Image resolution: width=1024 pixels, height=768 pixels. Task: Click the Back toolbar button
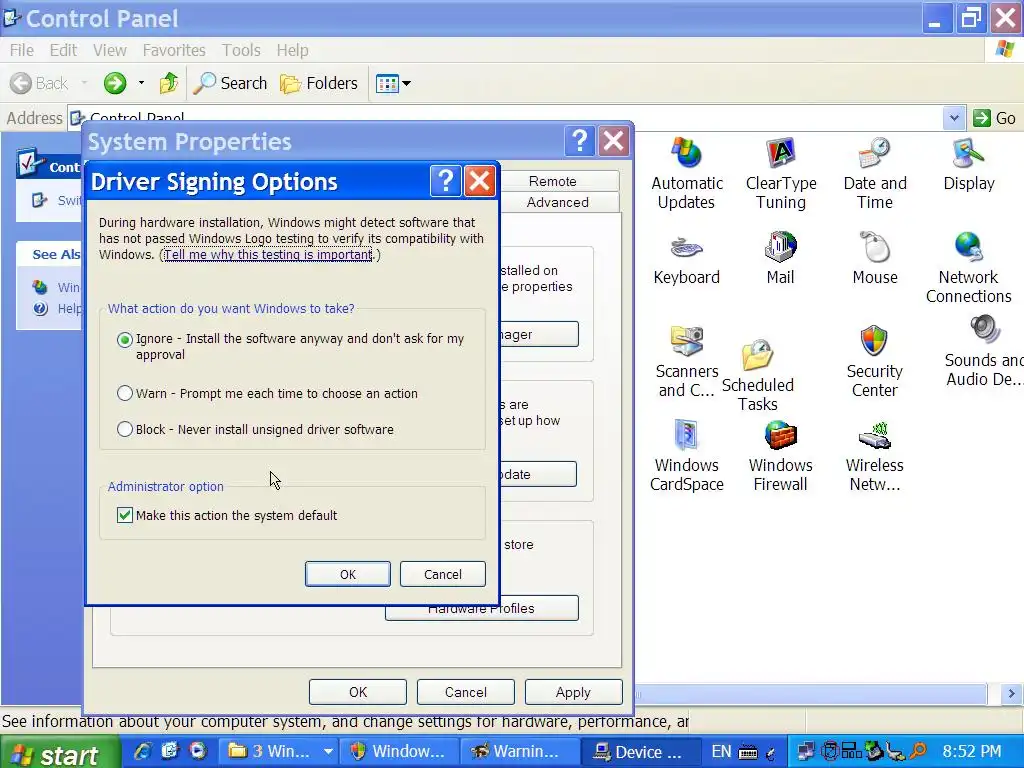[x=39, y=83]
